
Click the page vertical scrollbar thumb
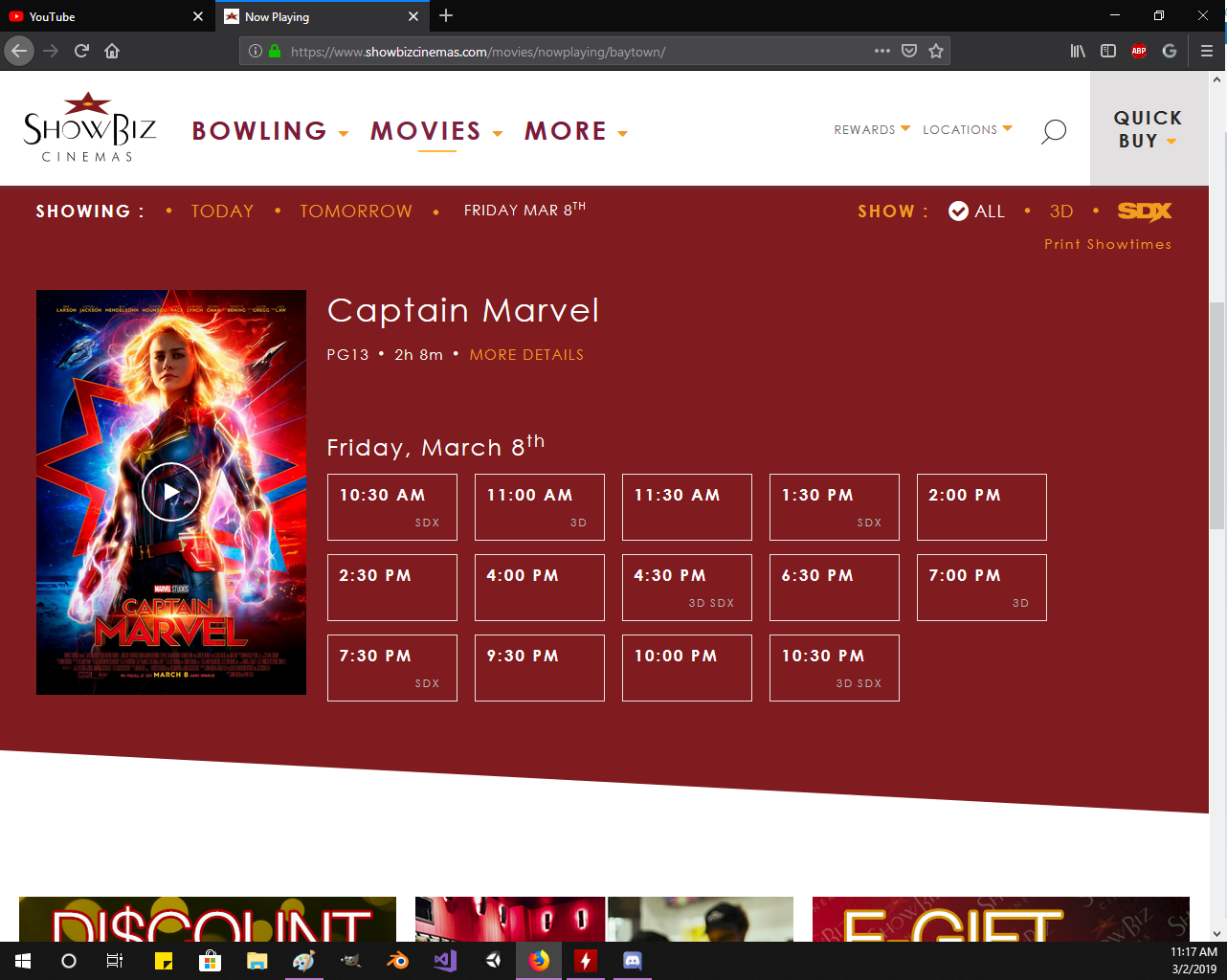[1216, 415]
